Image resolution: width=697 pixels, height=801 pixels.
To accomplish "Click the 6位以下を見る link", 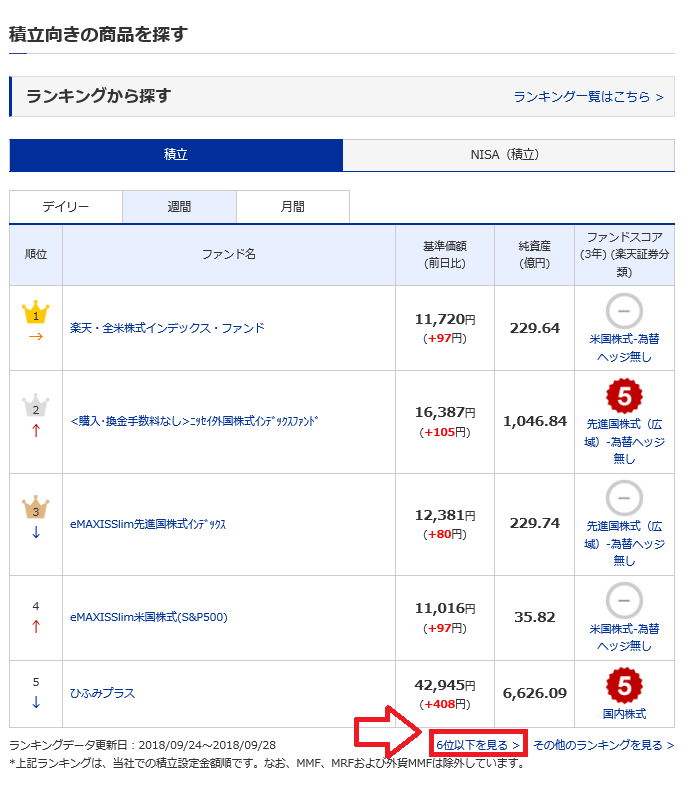I will 478,745.
